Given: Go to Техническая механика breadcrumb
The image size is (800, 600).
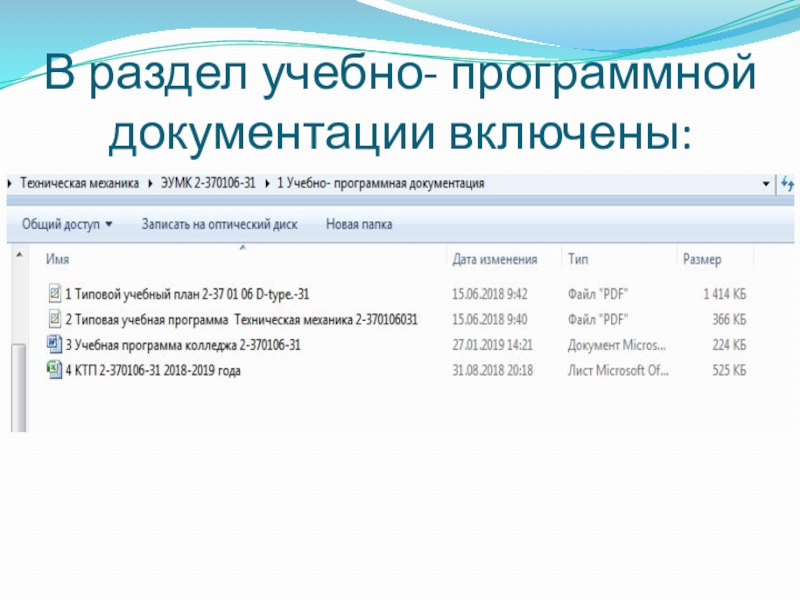Looking at the screenshot, I should (x=79, y=184).
